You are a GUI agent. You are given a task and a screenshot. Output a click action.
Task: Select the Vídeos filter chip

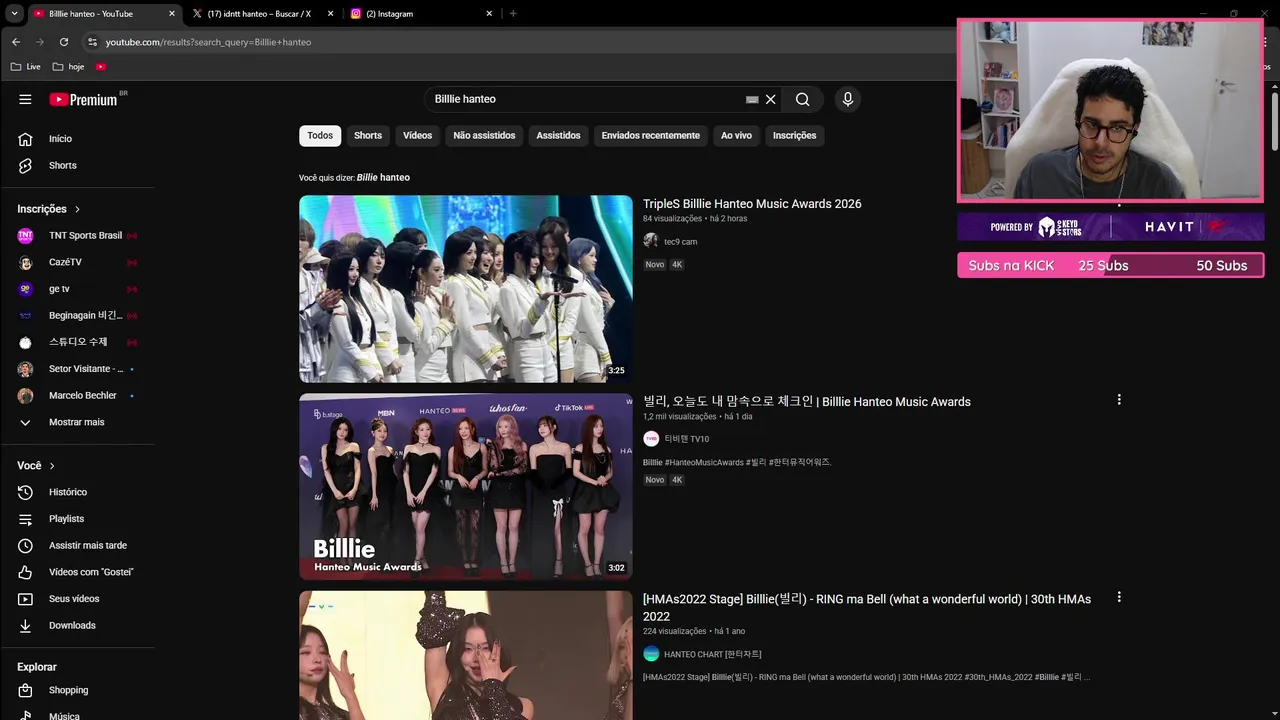click(417, 135)
